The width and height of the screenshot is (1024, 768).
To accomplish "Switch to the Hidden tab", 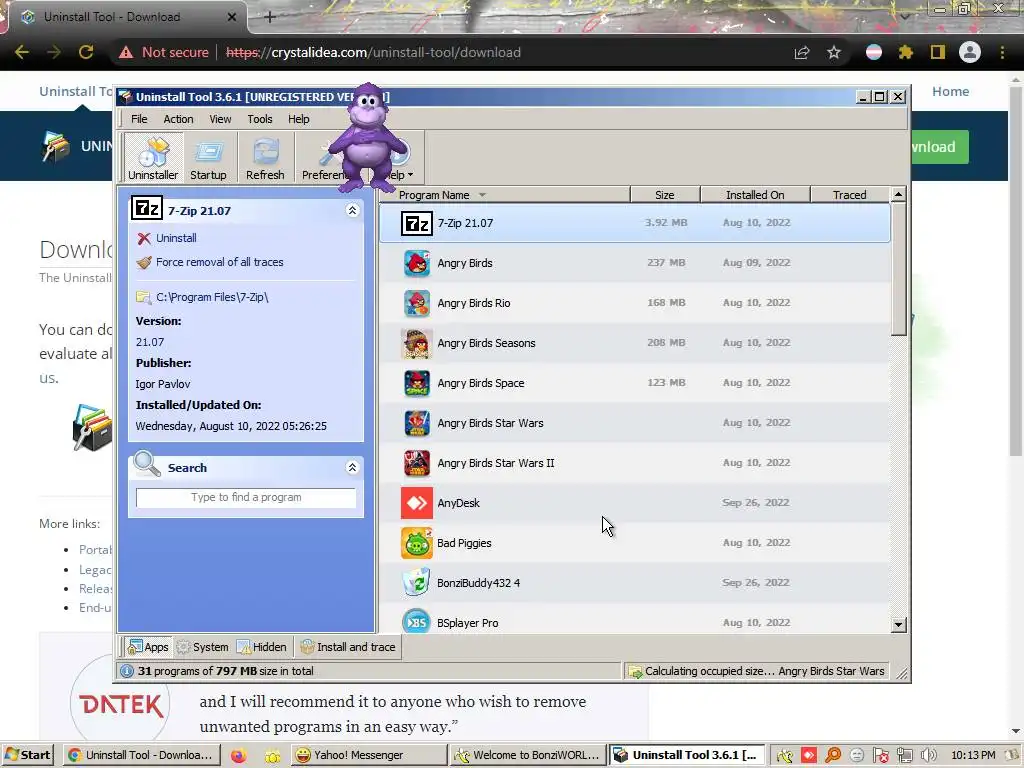I will (262, 647).
